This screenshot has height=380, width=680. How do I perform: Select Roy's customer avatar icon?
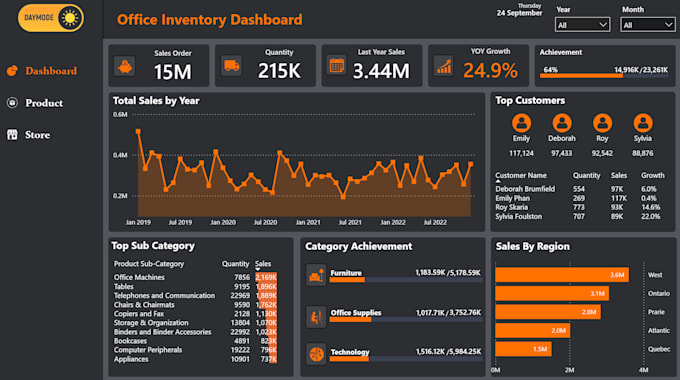(602, 123)
